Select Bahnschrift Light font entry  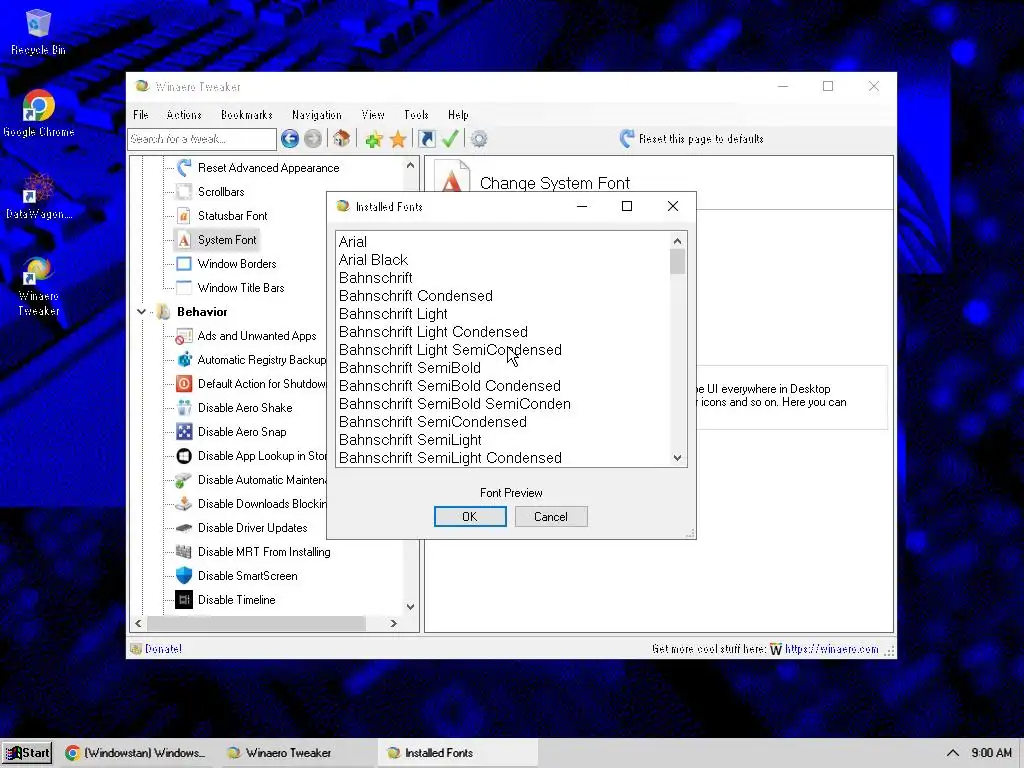pos(393,314)
